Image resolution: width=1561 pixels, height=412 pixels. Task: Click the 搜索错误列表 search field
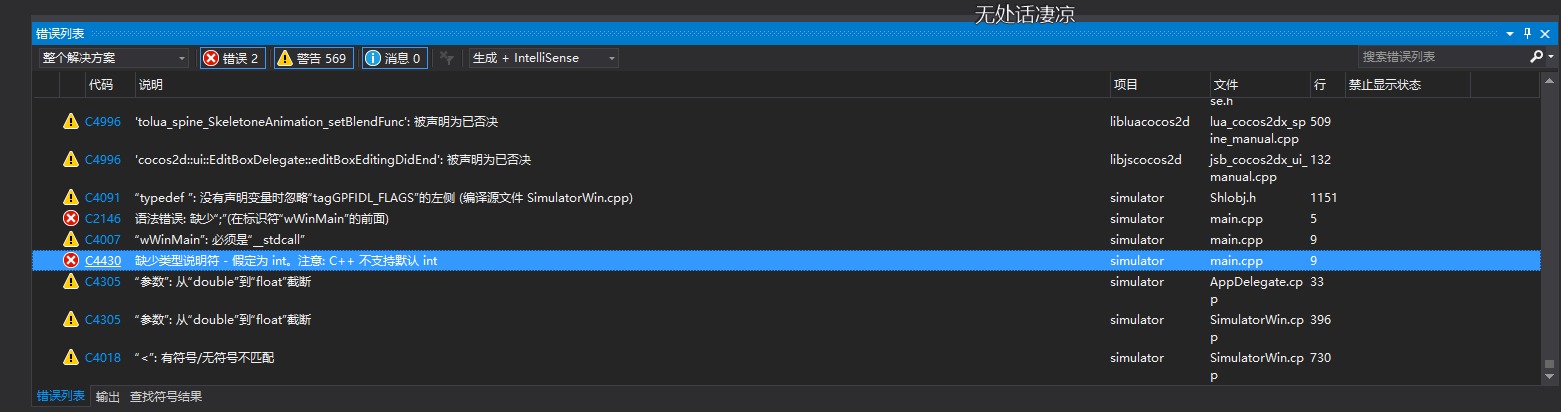click(1442, 57)
